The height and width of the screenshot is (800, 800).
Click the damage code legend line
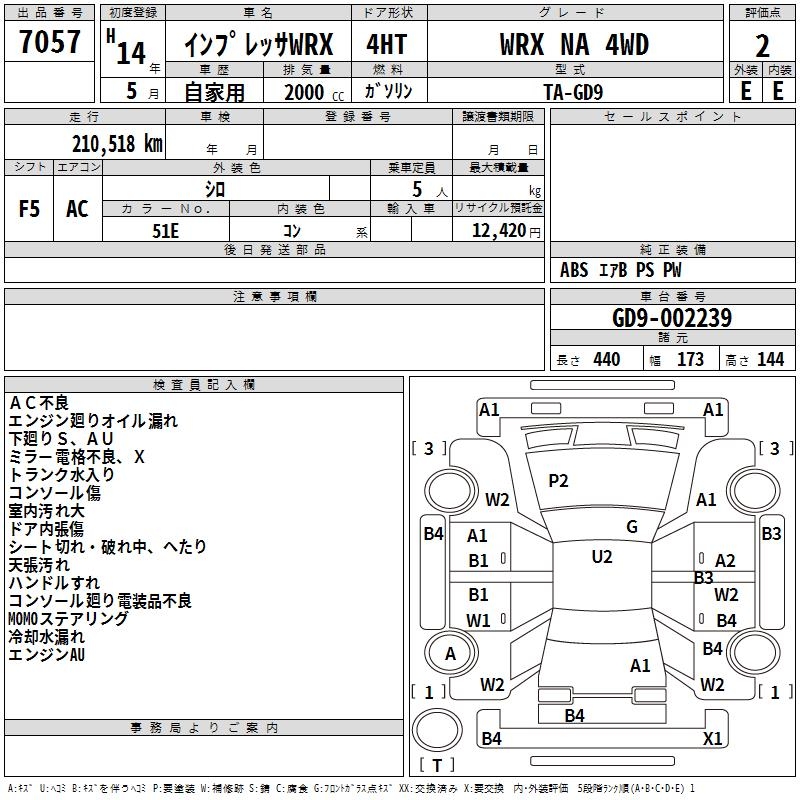point(351,788)
